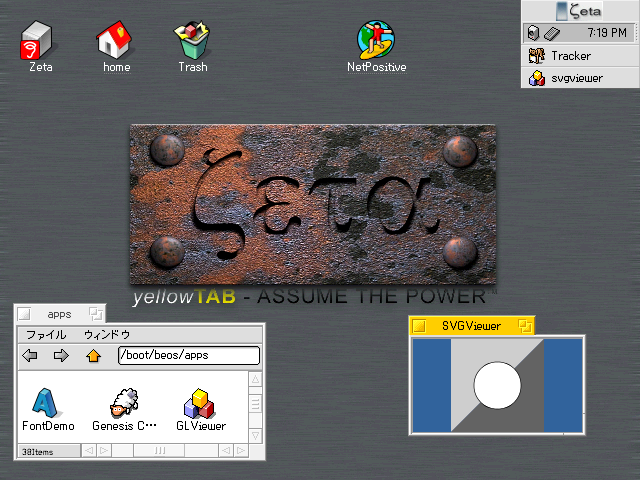Switch to svgviewer in the Deskbar
The height and width of the screenshot is (480, 640).
580,78
